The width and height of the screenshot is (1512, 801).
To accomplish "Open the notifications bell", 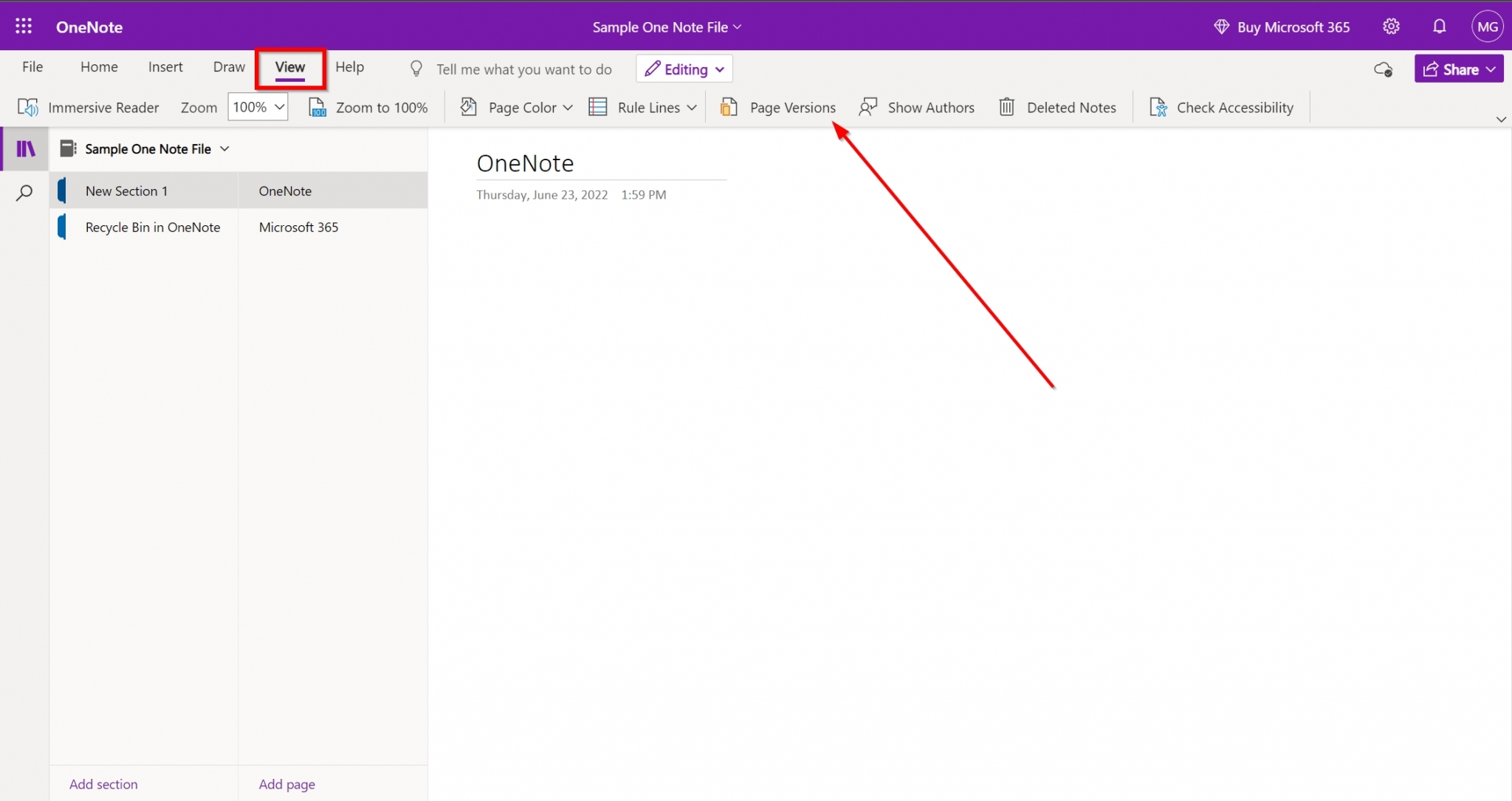I will (1438, 26).
